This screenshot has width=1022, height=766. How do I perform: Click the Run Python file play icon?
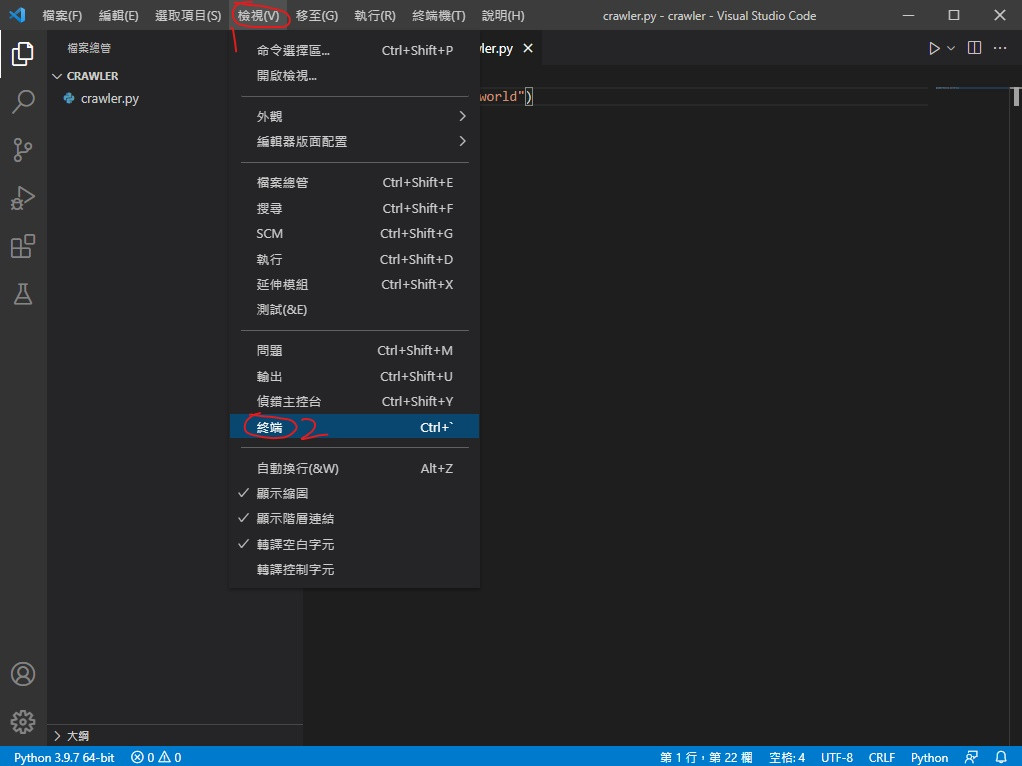click(x=934, y=48)
